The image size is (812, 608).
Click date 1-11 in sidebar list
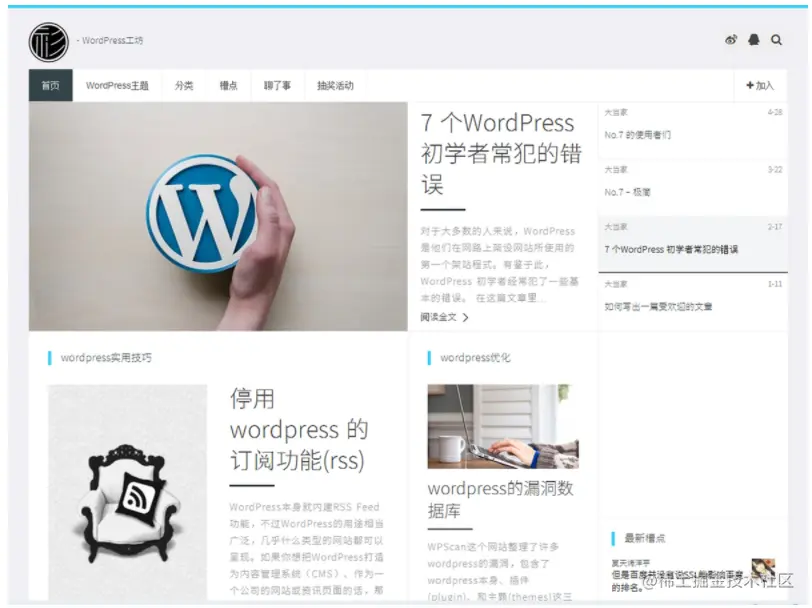pos(775,284)
